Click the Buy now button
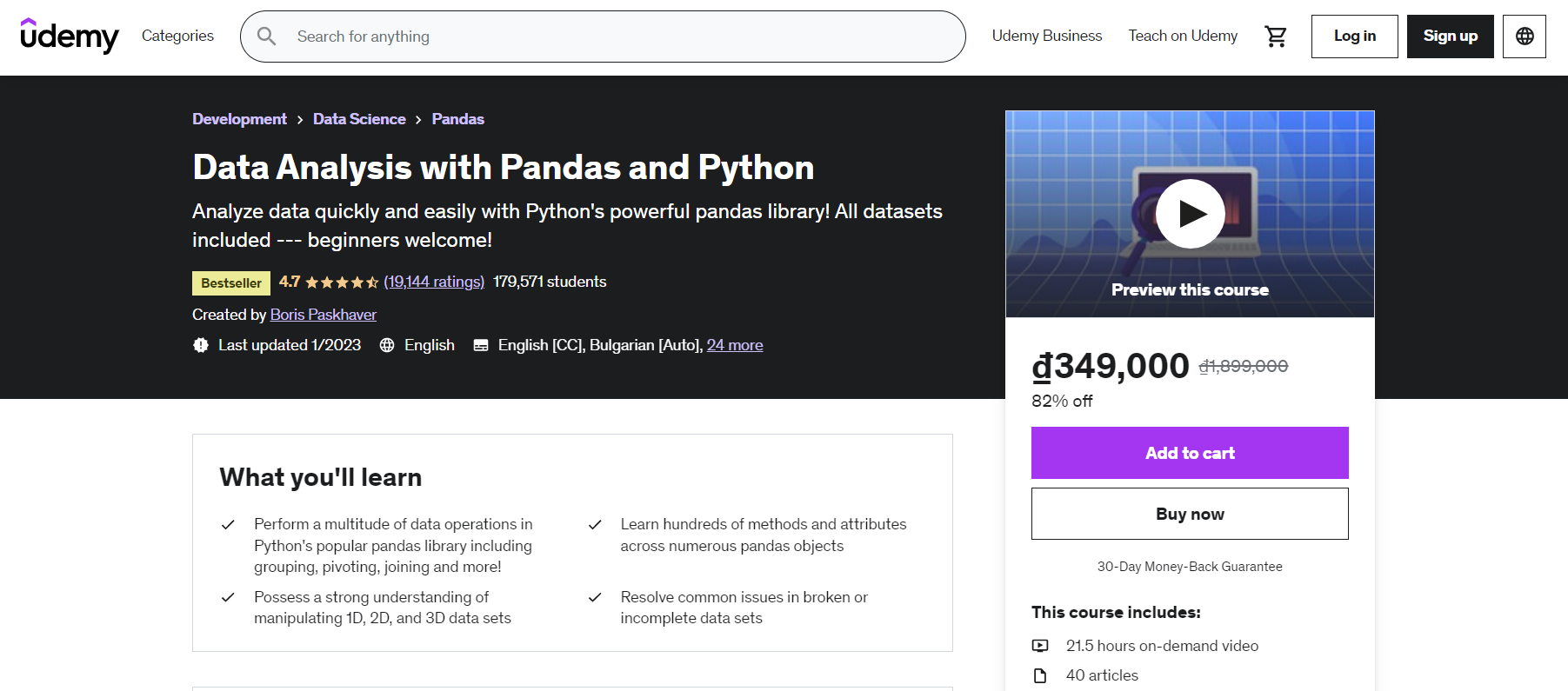Screen dimensions: 1568x691 1190,514
